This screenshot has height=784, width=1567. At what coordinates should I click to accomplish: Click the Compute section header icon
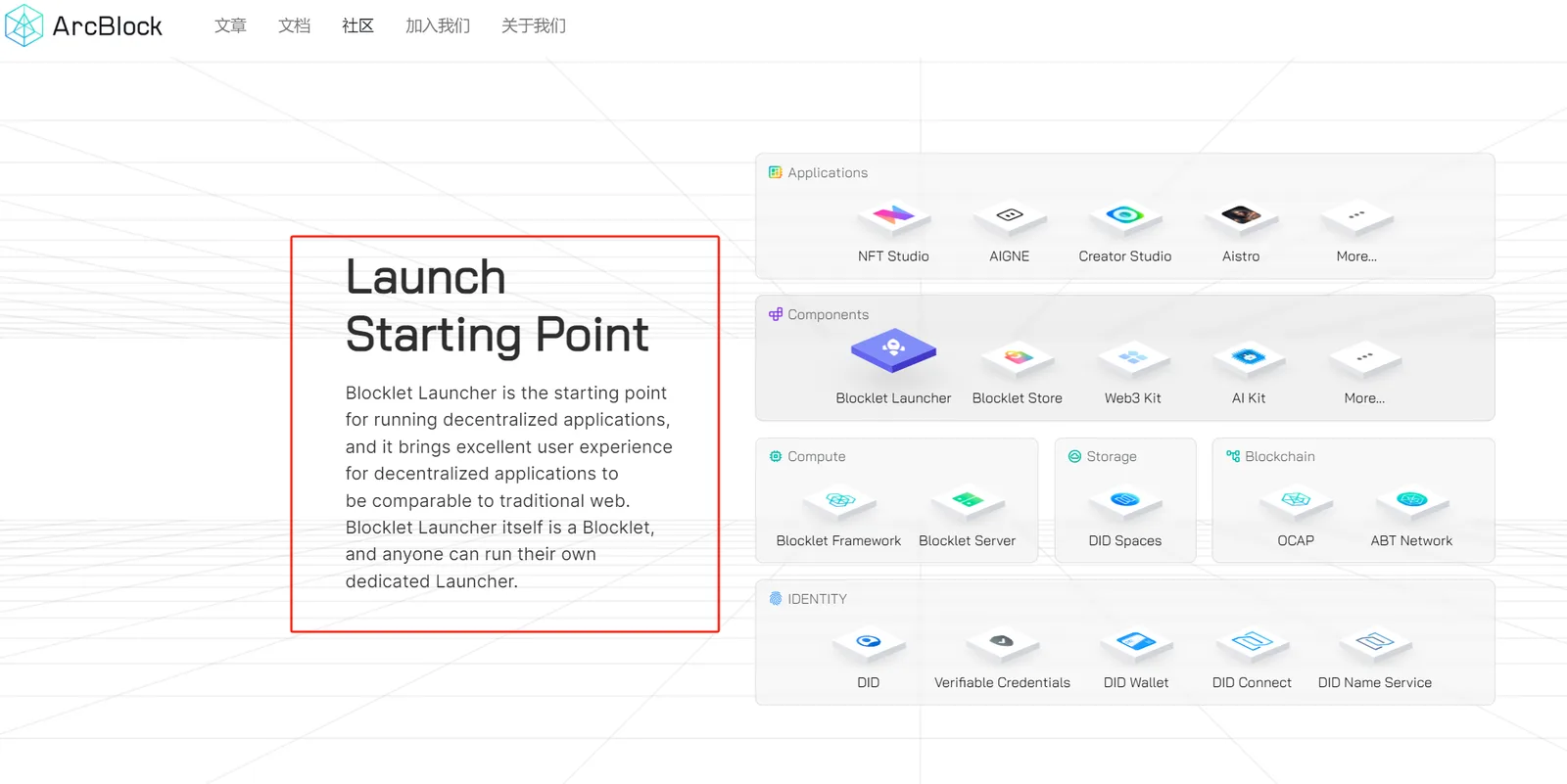tap(776, 456)
